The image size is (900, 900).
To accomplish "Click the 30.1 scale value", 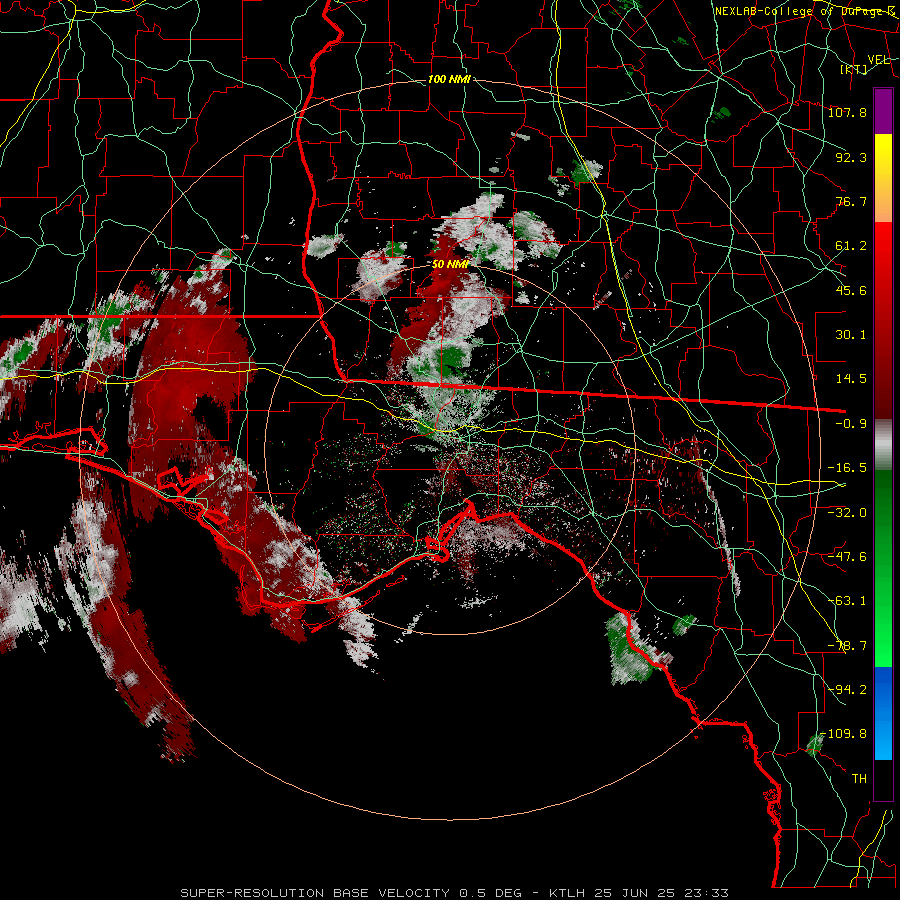I will pyautogui.click(x=851, y=335).
